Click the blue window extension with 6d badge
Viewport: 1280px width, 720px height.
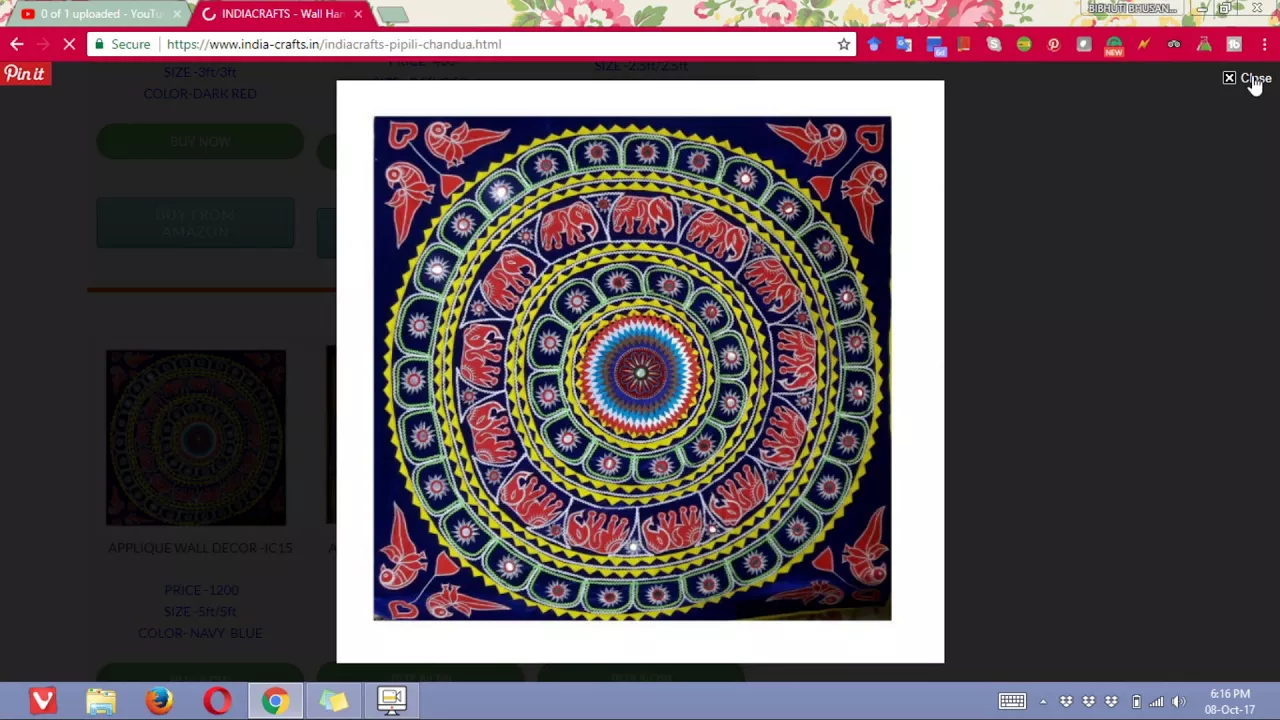click(x=935, y=45)
